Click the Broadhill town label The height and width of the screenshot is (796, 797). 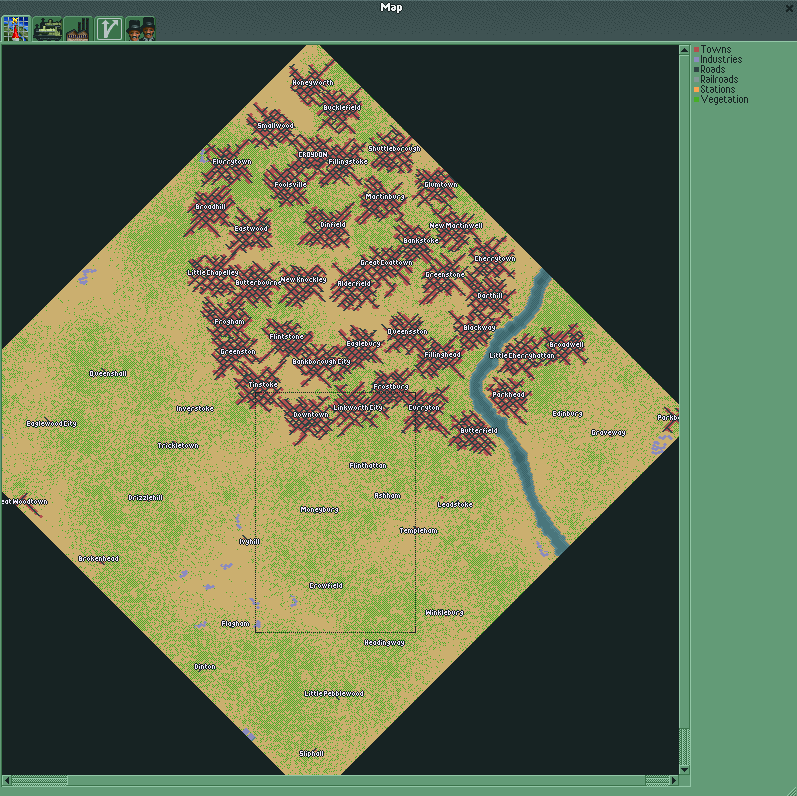(x=210, y=207)
